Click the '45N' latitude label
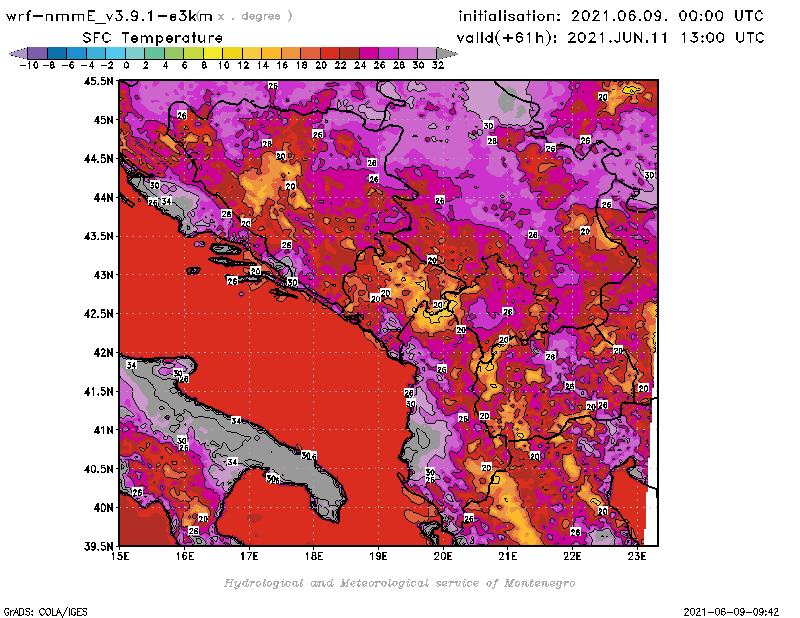 point(104,120)
